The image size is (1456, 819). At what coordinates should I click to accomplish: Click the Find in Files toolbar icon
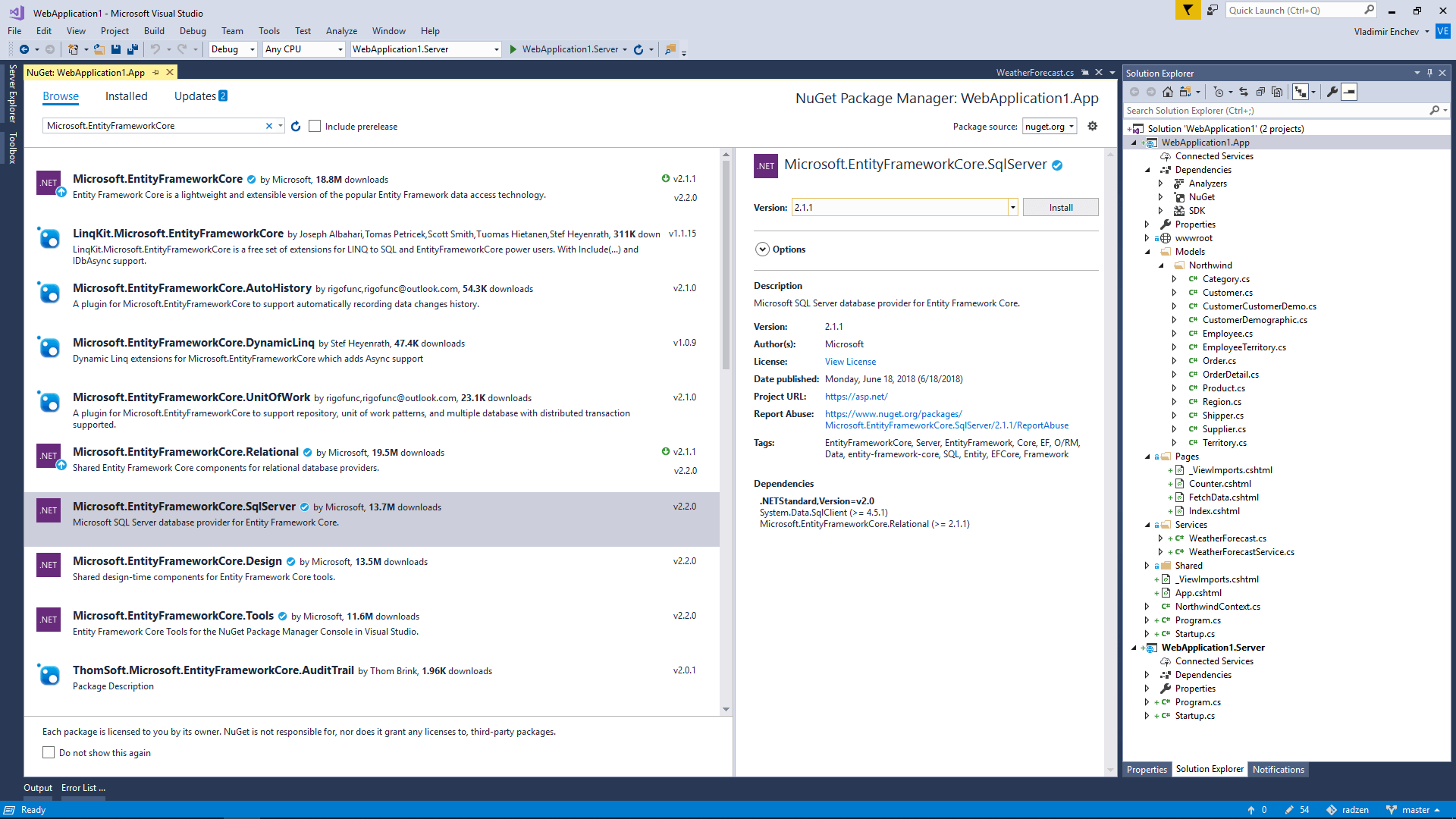pos(670,49)
